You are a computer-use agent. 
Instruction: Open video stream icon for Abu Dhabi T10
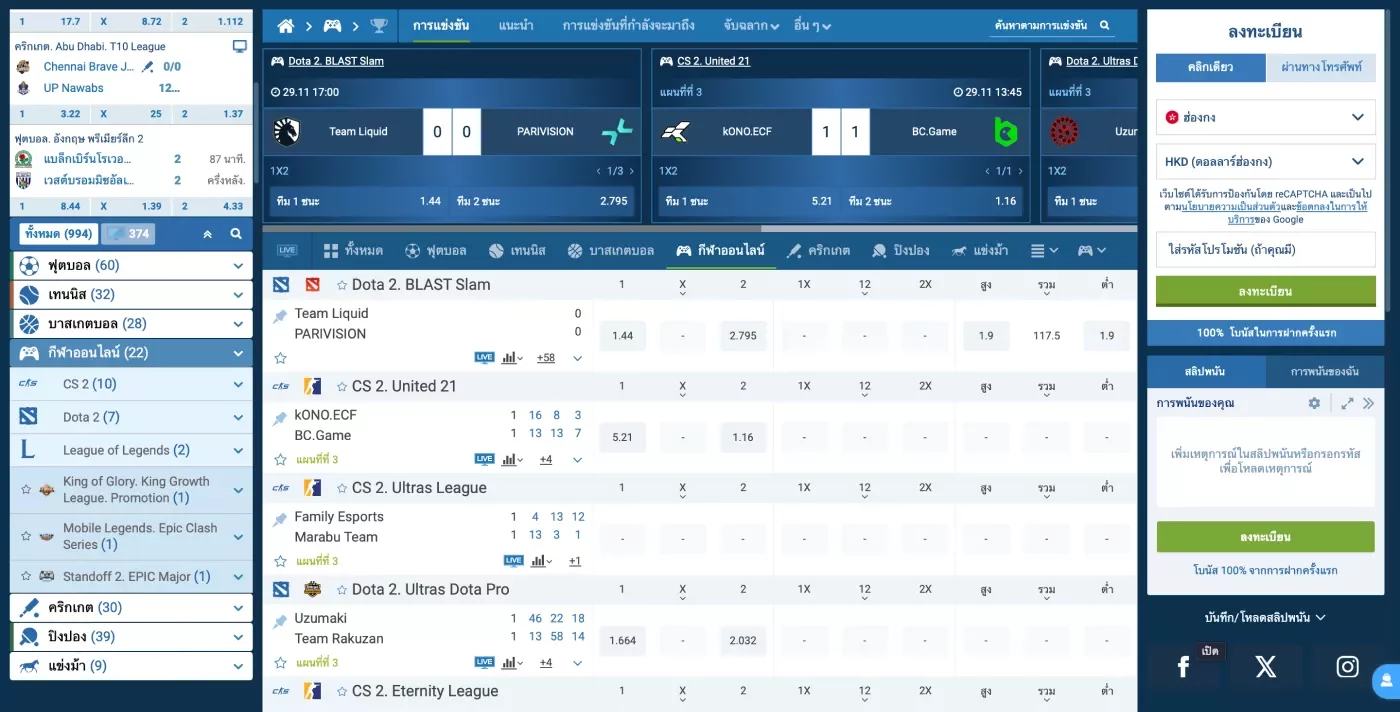pyautogui.click(x=239, y=46)
